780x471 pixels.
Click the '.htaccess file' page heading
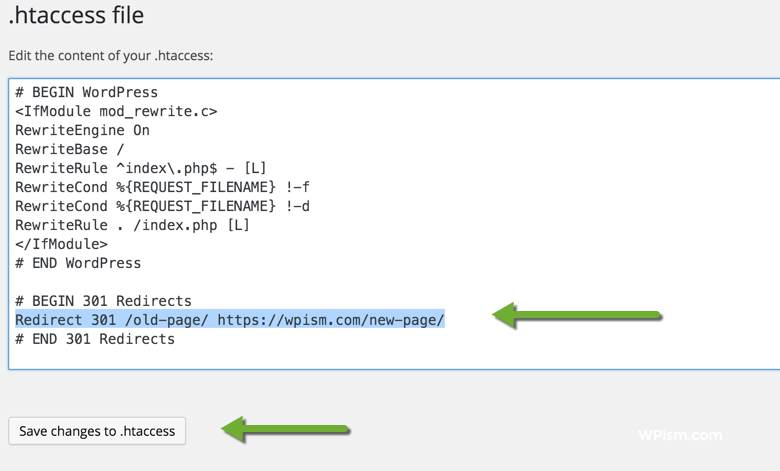coord(76,15)
